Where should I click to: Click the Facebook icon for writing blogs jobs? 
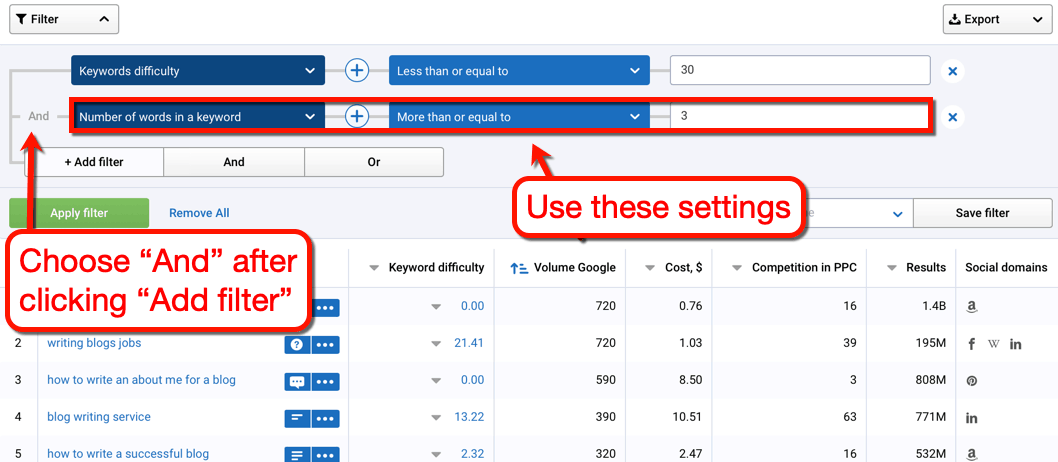[972, 344]
